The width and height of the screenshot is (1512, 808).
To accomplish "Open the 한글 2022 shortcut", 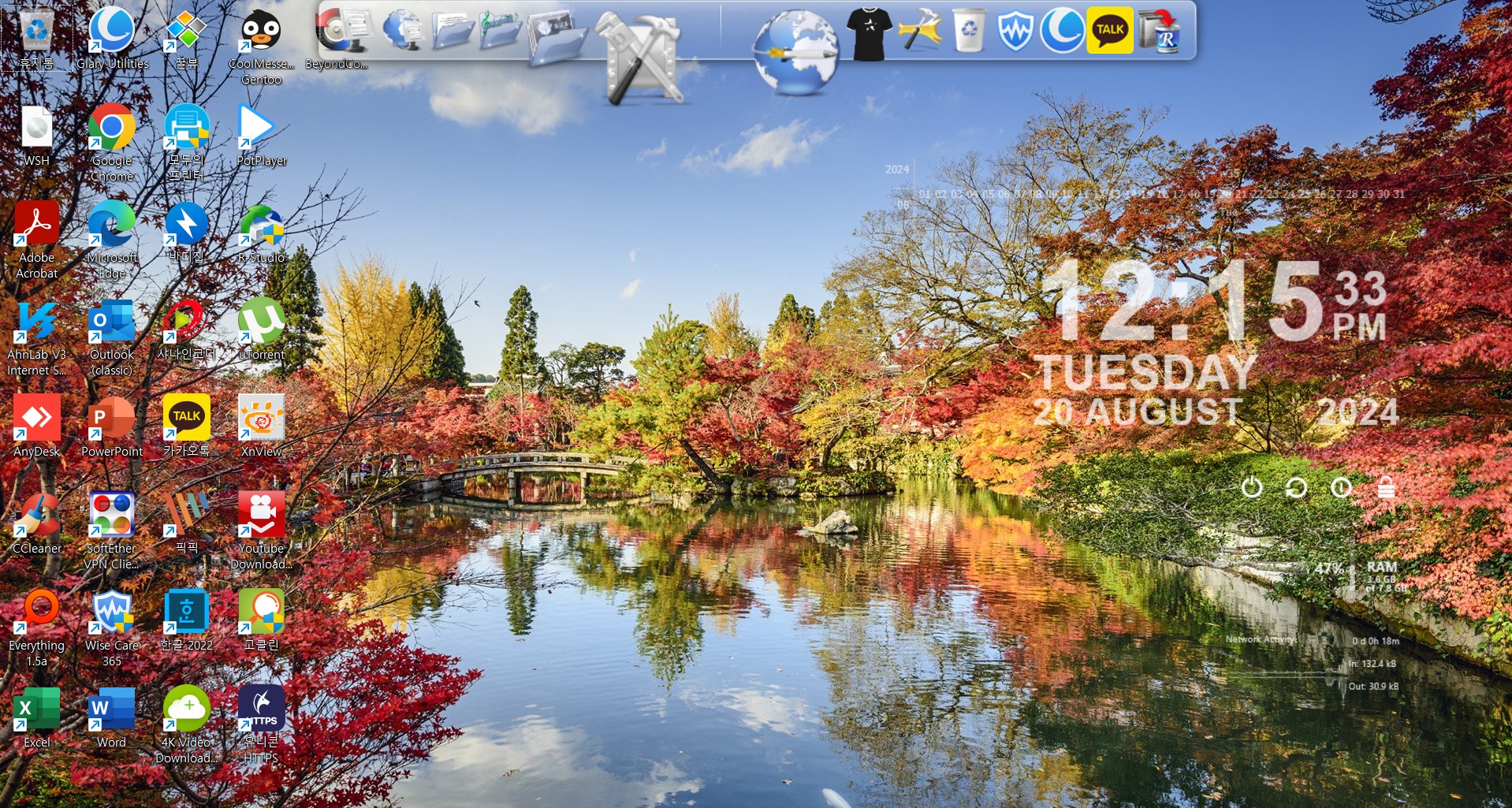I will click(x=186, y=619).
